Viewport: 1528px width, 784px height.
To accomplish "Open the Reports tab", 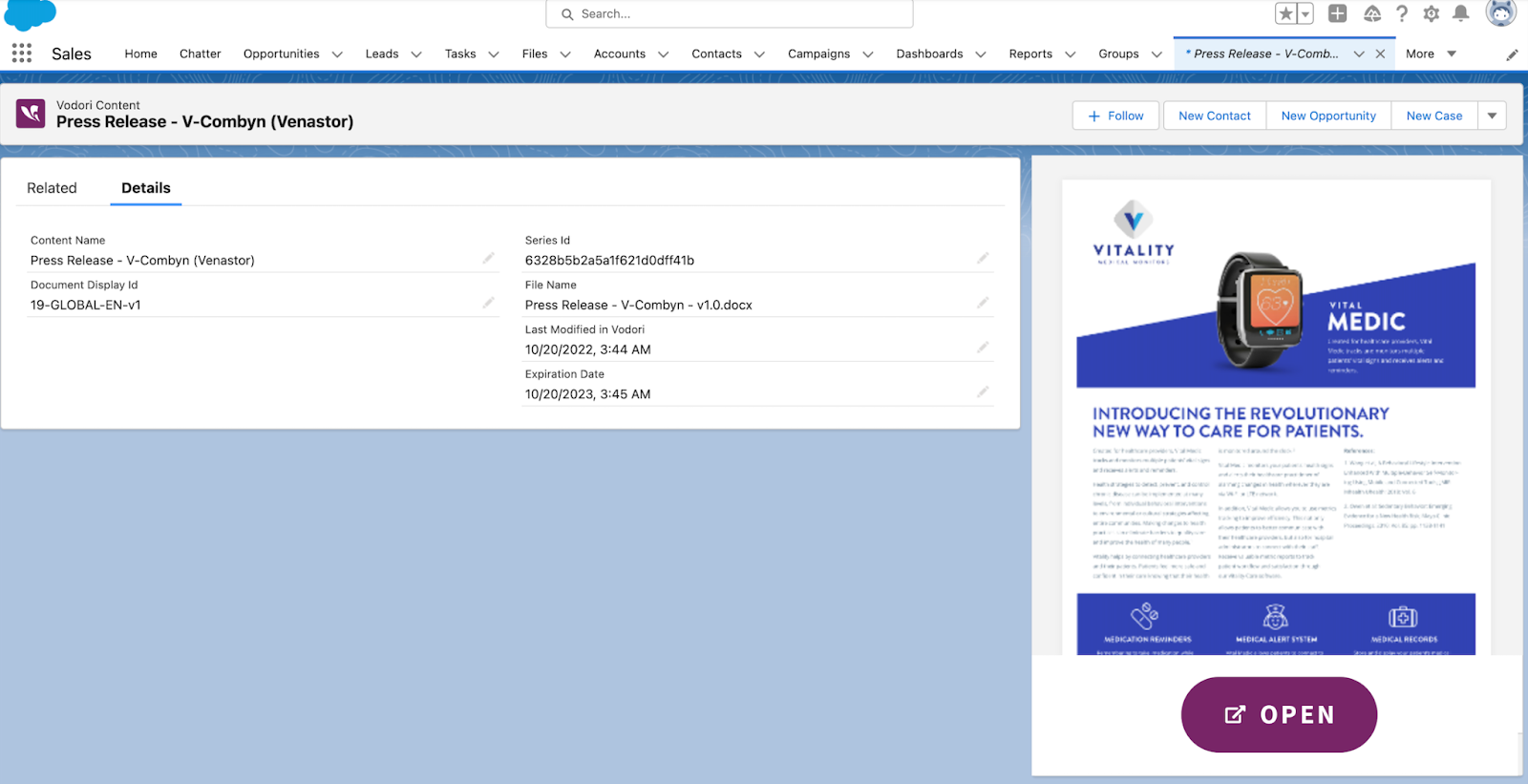I will pyautogui.click(x=1031, y=53).
